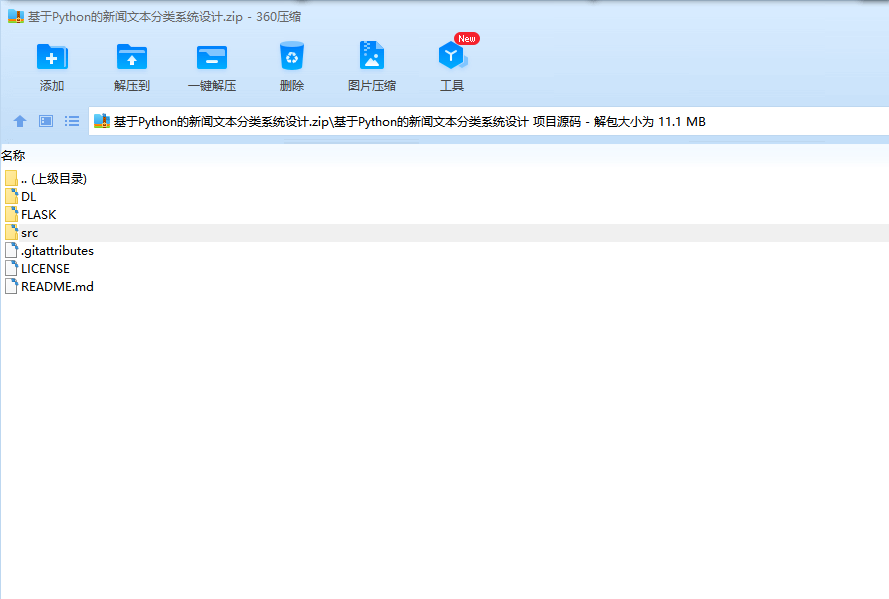889x599 pixels.
Task: Select the DL folder name
Action: (x=28, y=197)
